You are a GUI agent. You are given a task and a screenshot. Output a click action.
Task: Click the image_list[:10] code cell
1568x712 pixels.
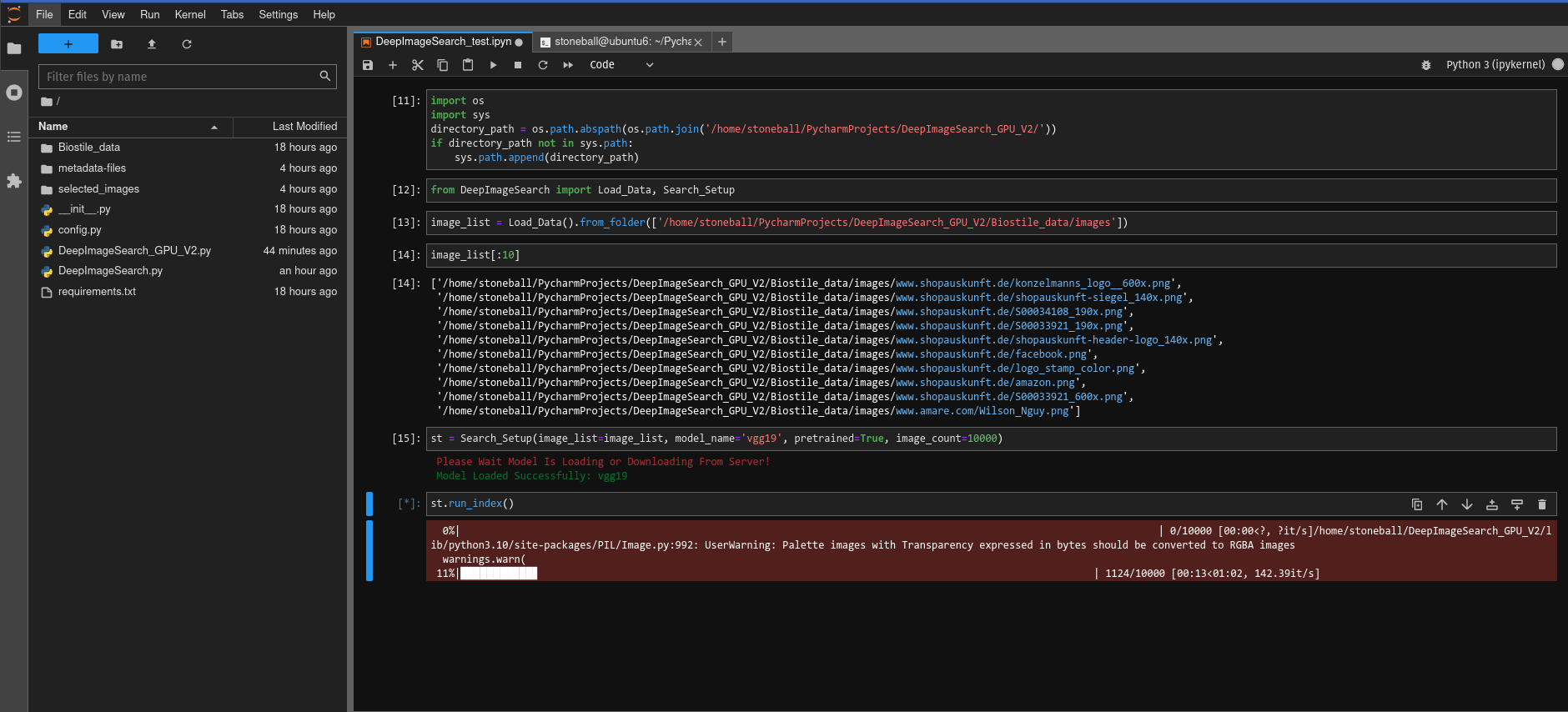click(x=991, y=255)
